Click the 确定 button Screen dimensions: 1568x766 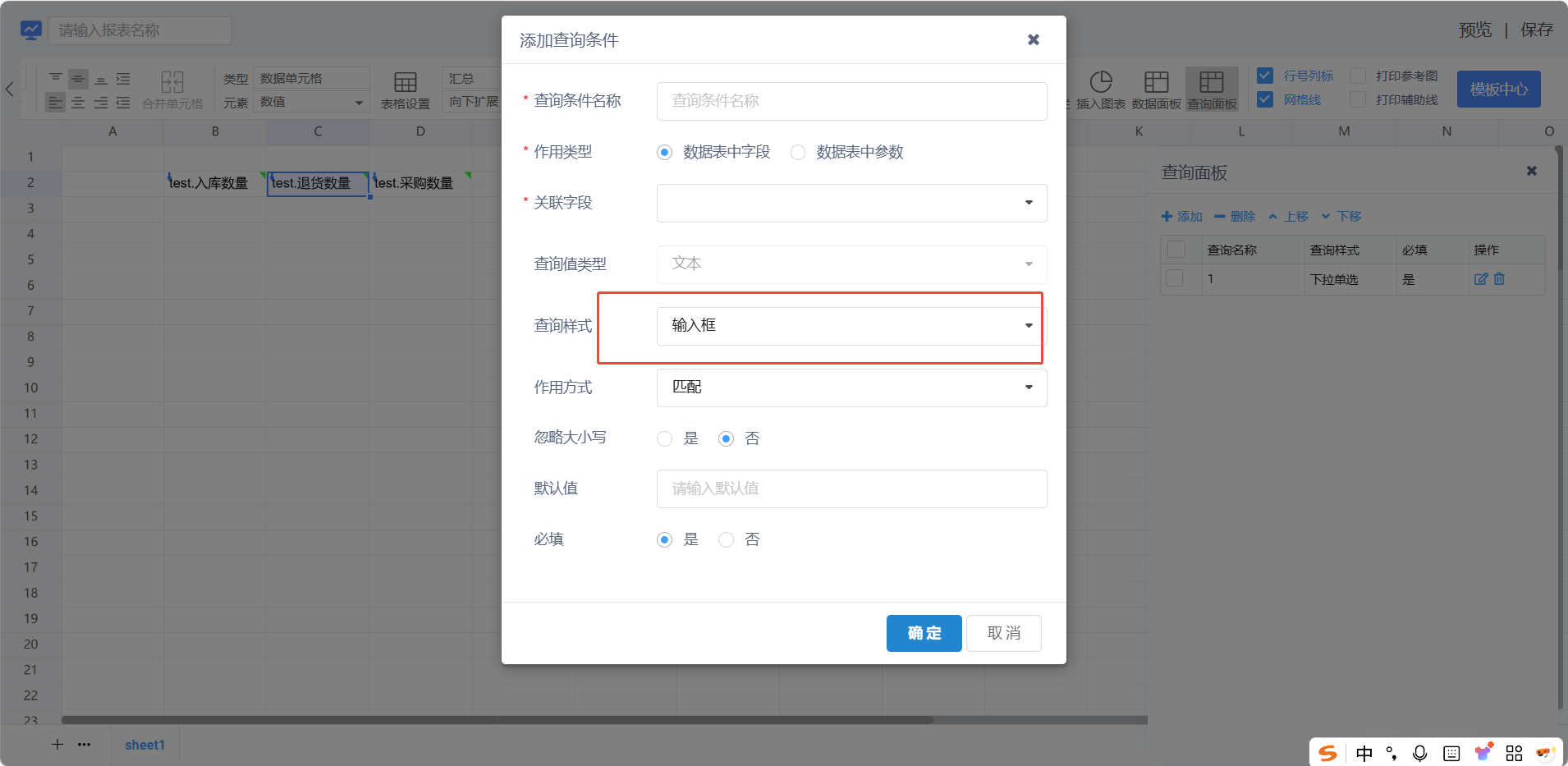pos(924,633)
